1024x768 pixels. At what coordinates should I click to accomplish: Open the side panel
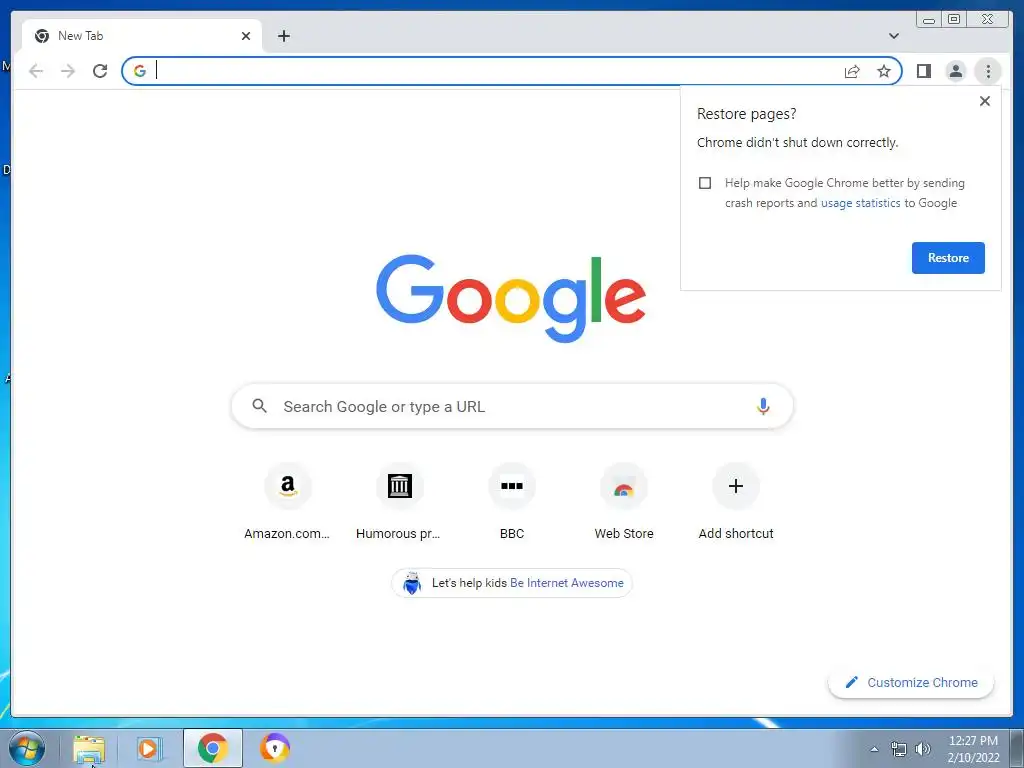coord(923,71)
